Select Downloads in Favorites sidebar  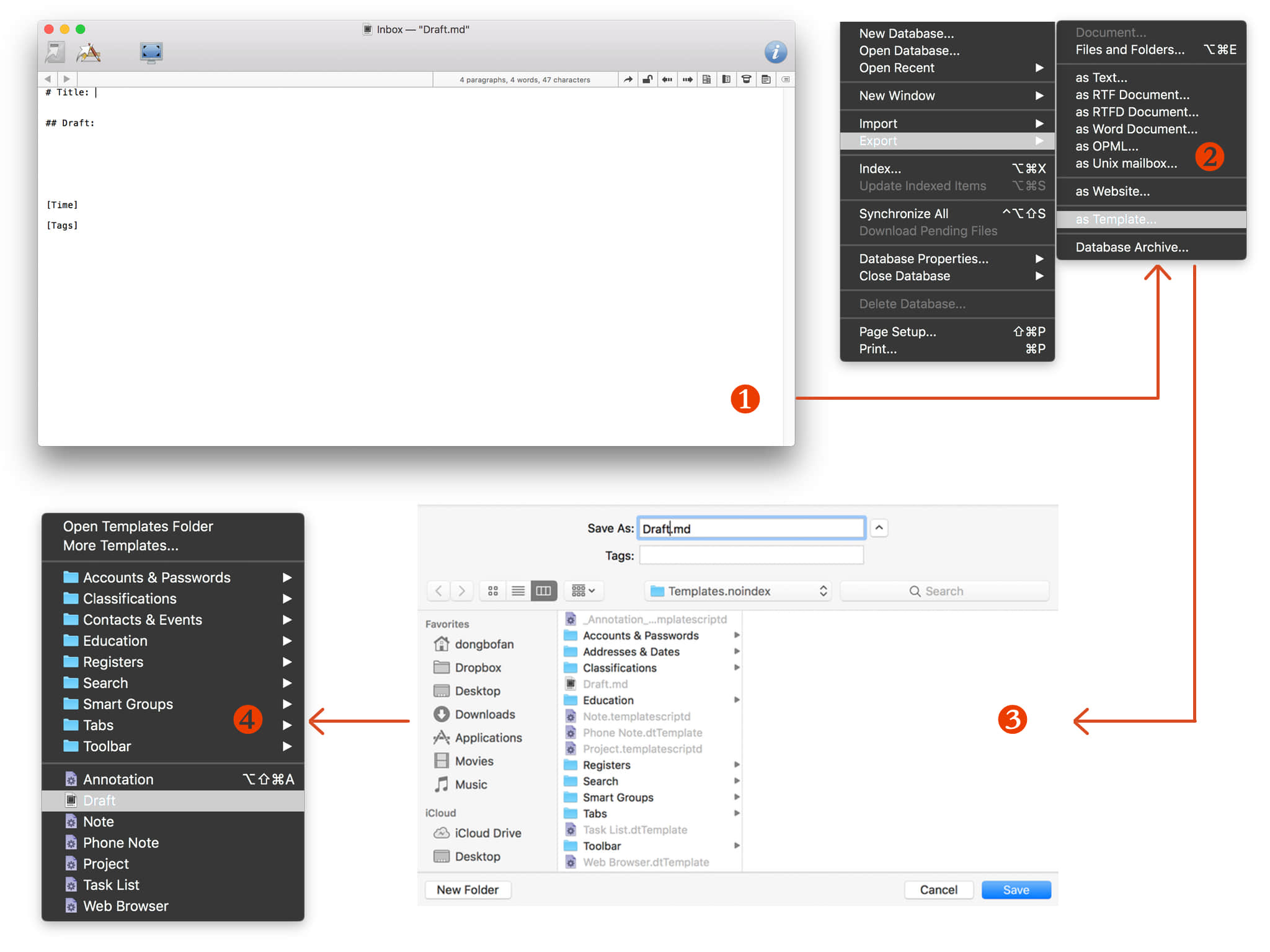click(x=484, y=714)
